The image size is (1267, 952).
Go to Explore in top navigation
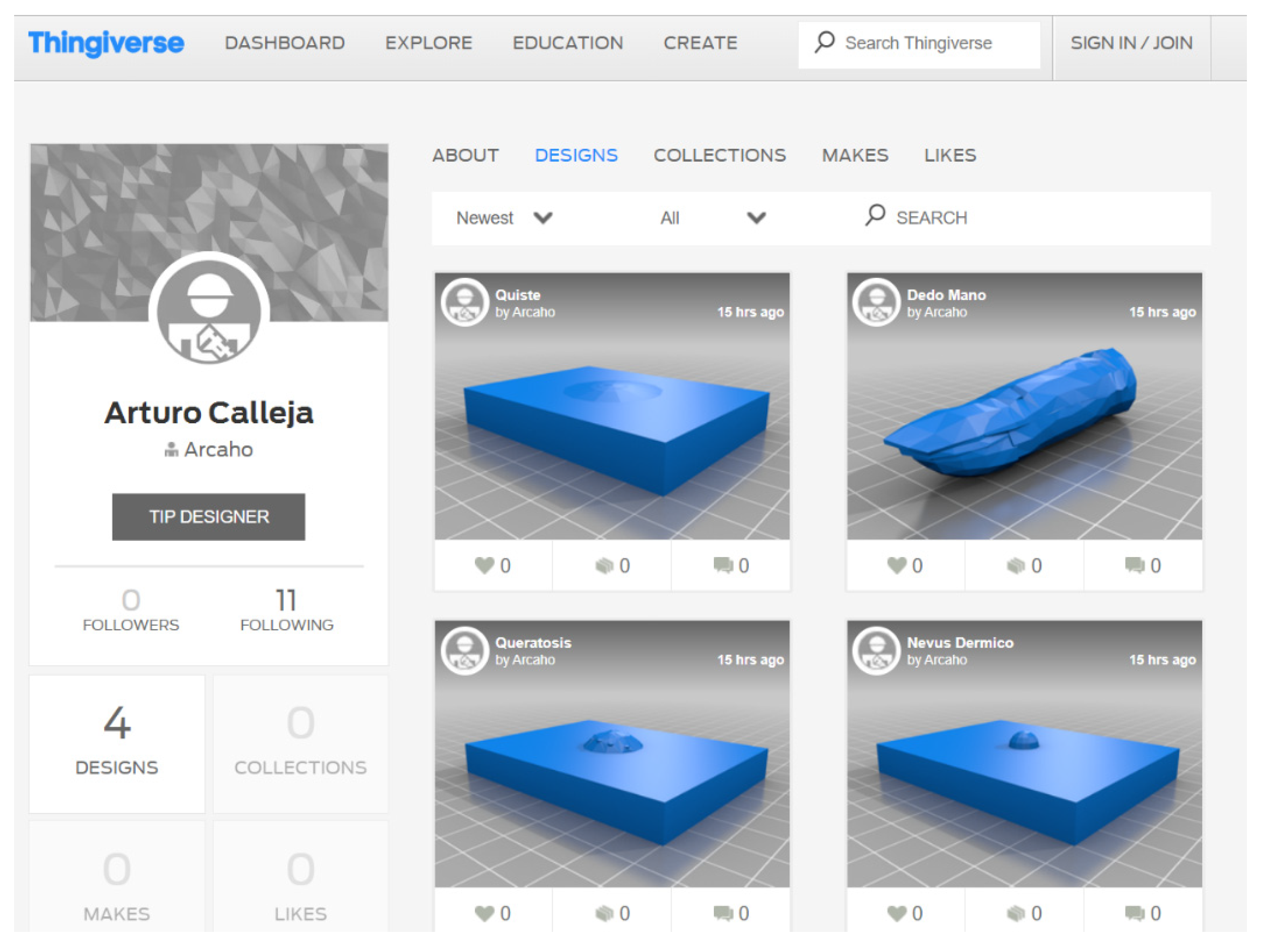click(428, 43)
